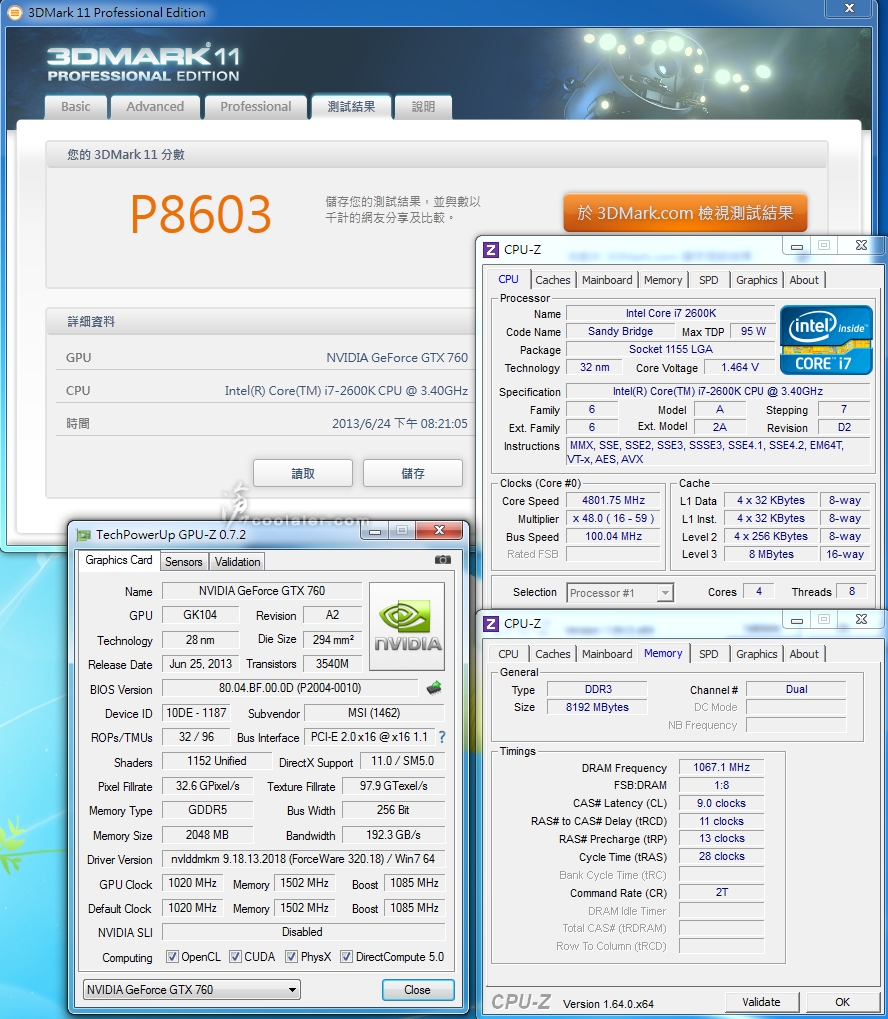Viewport: 888px width, 1019px height.
Task: Open the Processor #1 selection dropdown
Action: 620,593
